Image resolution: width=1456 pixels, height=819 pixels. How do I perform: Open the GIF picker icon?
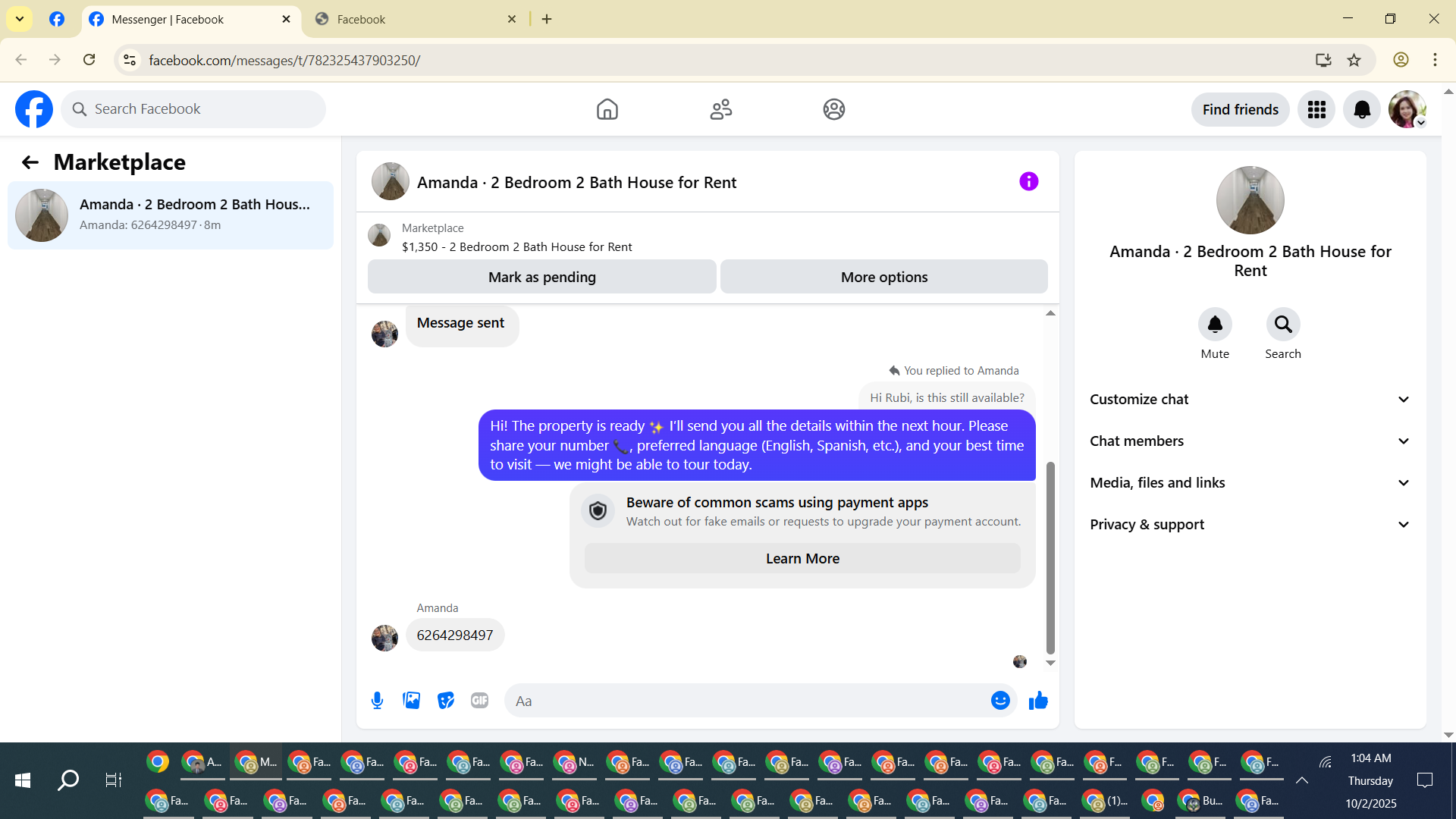[x=479, y=701]
